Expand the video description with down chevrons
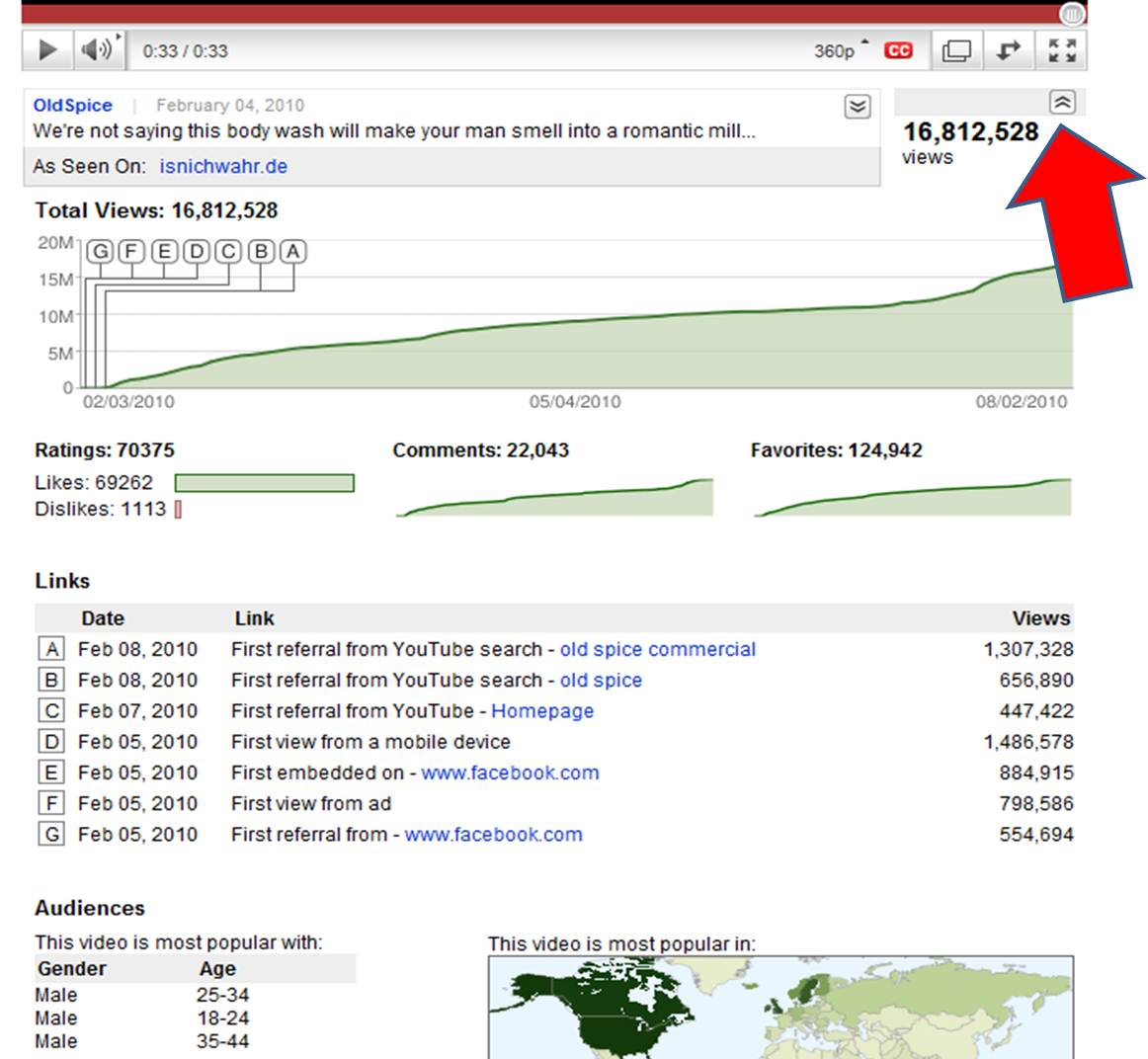 858,107
